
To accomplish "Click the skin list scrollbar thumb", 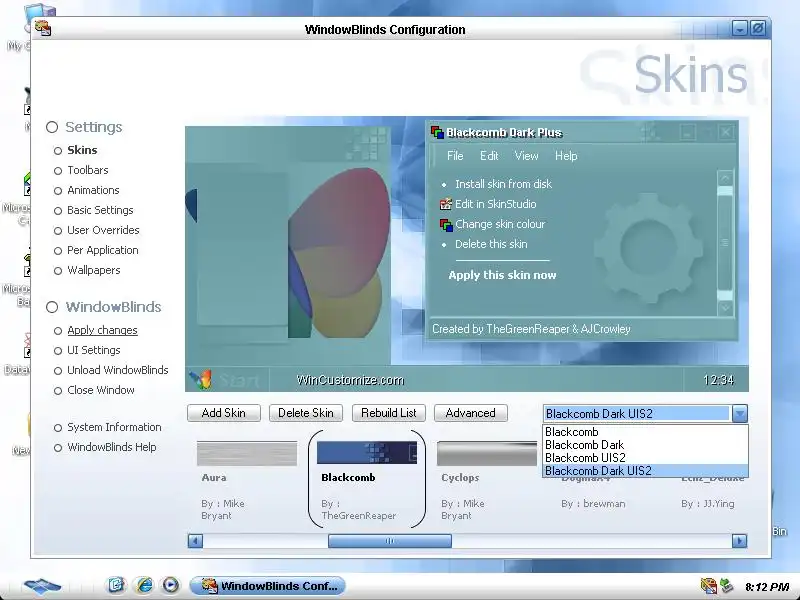I will tap(390, 541).
